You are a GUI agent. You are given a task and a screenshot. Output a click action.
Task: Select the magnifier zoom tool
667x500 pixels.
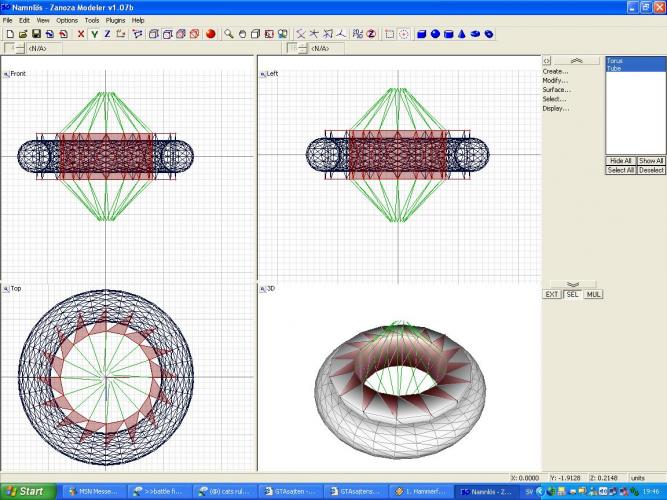pos(229,33)
